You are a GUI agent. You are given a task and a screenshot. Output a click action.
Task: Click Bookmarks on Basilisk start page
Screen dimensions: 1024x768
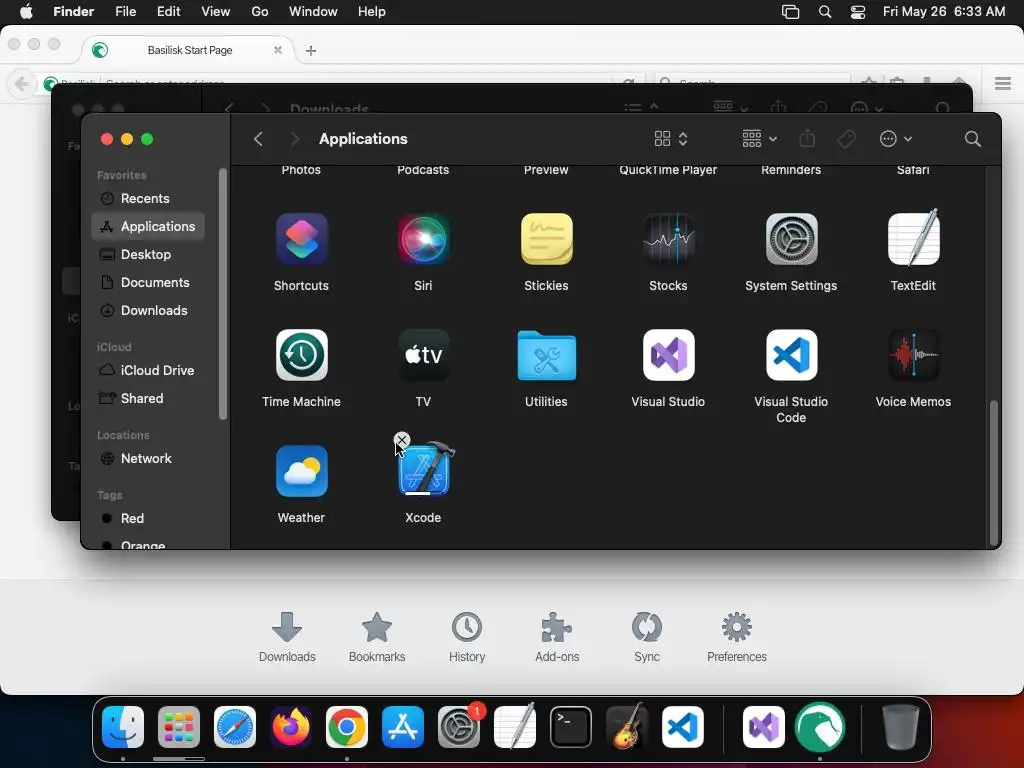[x=377, y=637]
